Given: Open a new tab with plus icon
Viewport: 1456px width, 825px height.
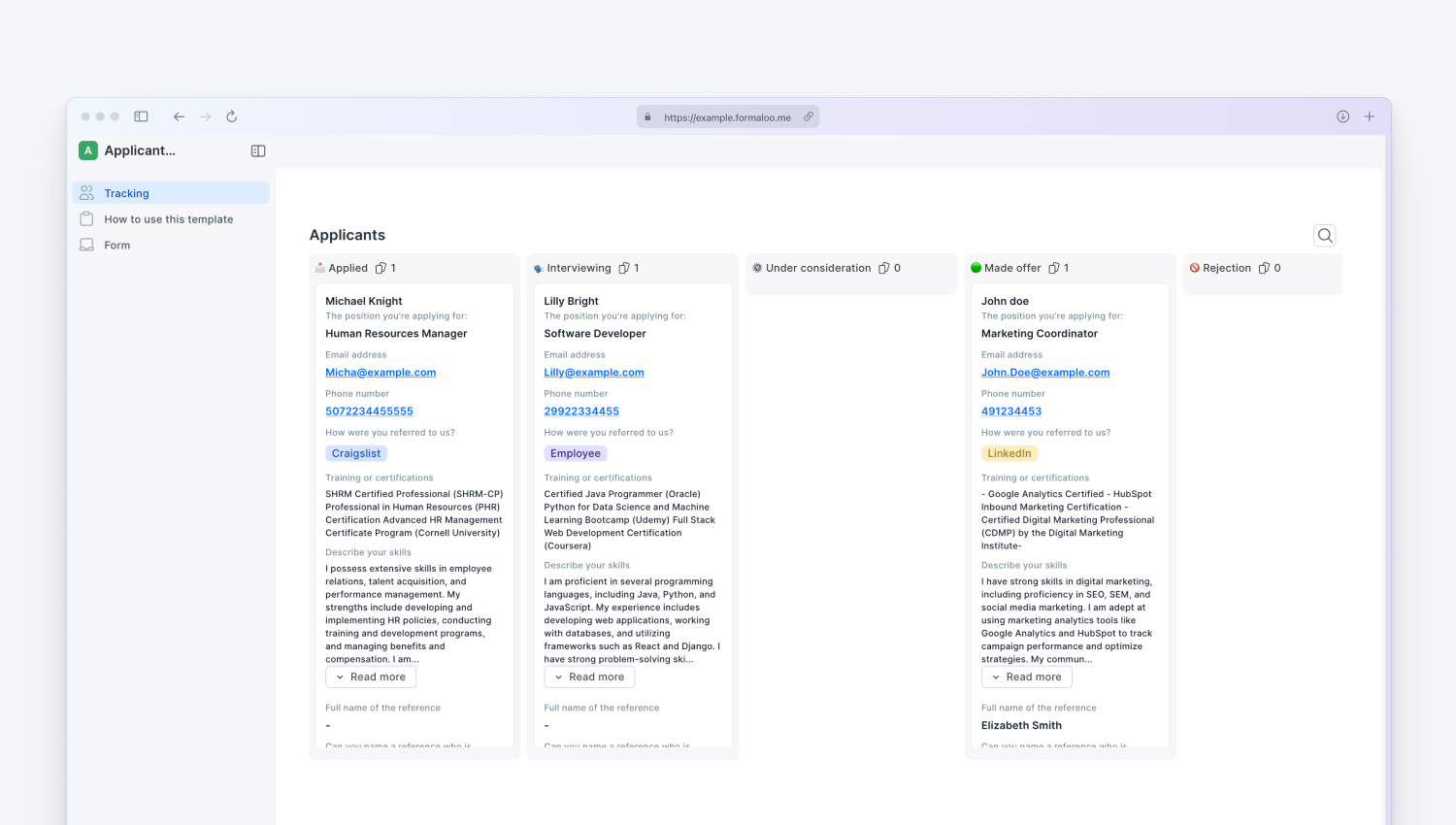Looking at the screenshot, I should click(1370, 116).
